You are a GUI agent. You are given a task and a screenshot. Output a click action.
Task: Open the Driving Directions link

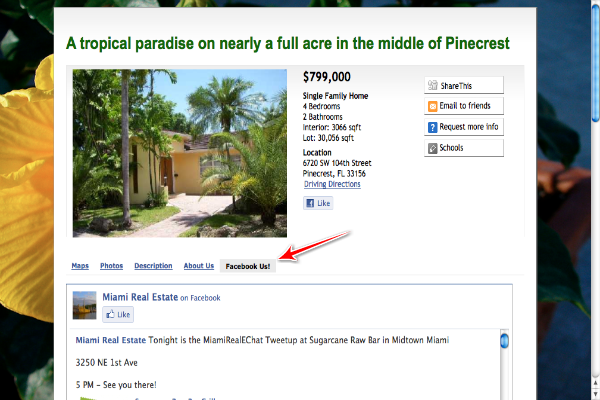(332, 184)
